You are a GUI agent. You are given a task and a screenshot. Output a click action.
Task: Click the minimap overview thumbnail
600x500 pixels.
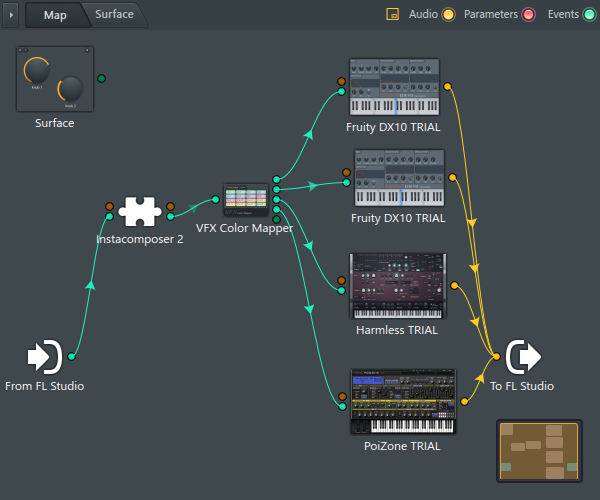click(x=539, y=451)
